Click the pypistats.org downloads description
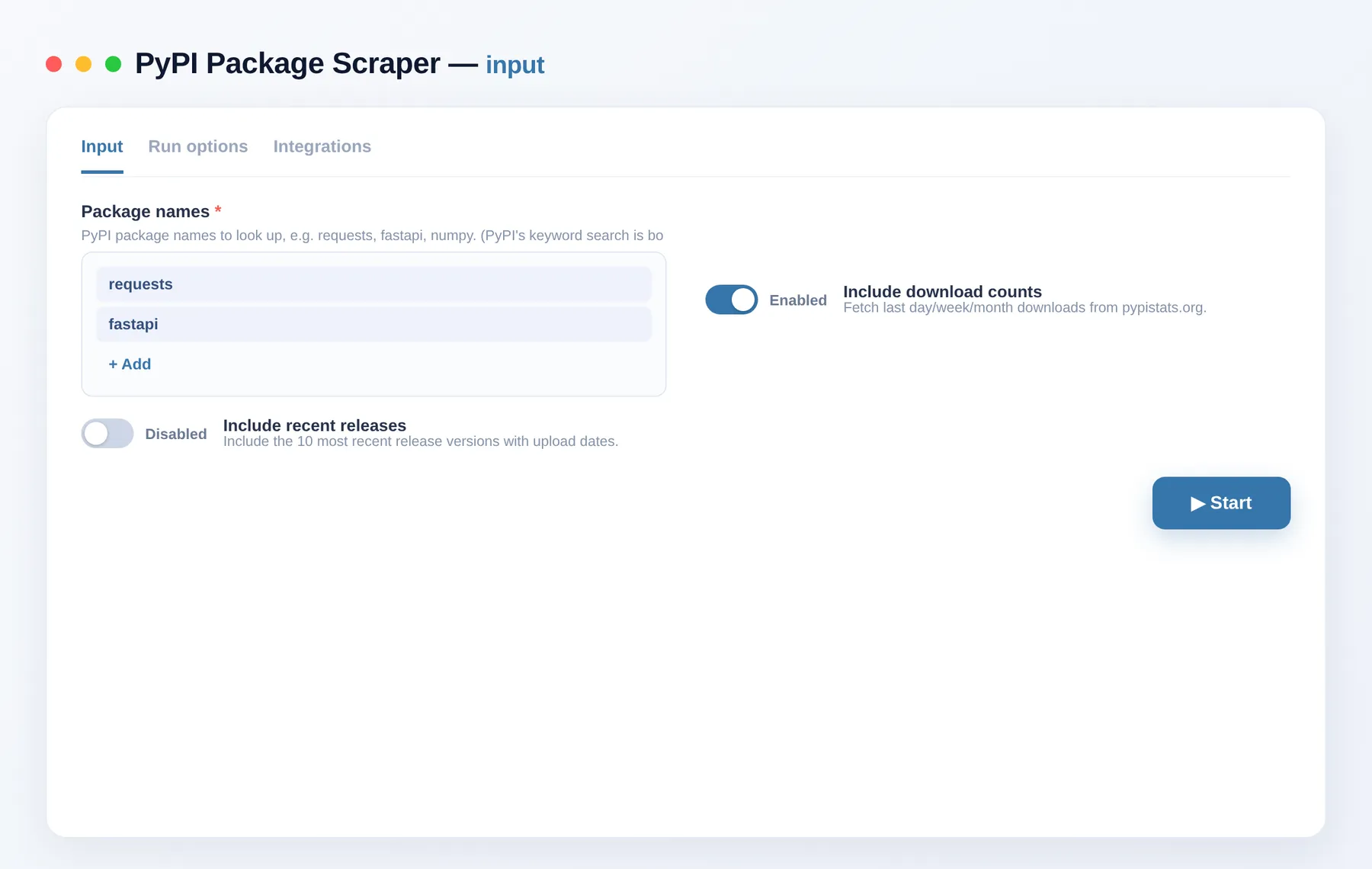Viewport: 1372px width, 869px height. 1024,308
